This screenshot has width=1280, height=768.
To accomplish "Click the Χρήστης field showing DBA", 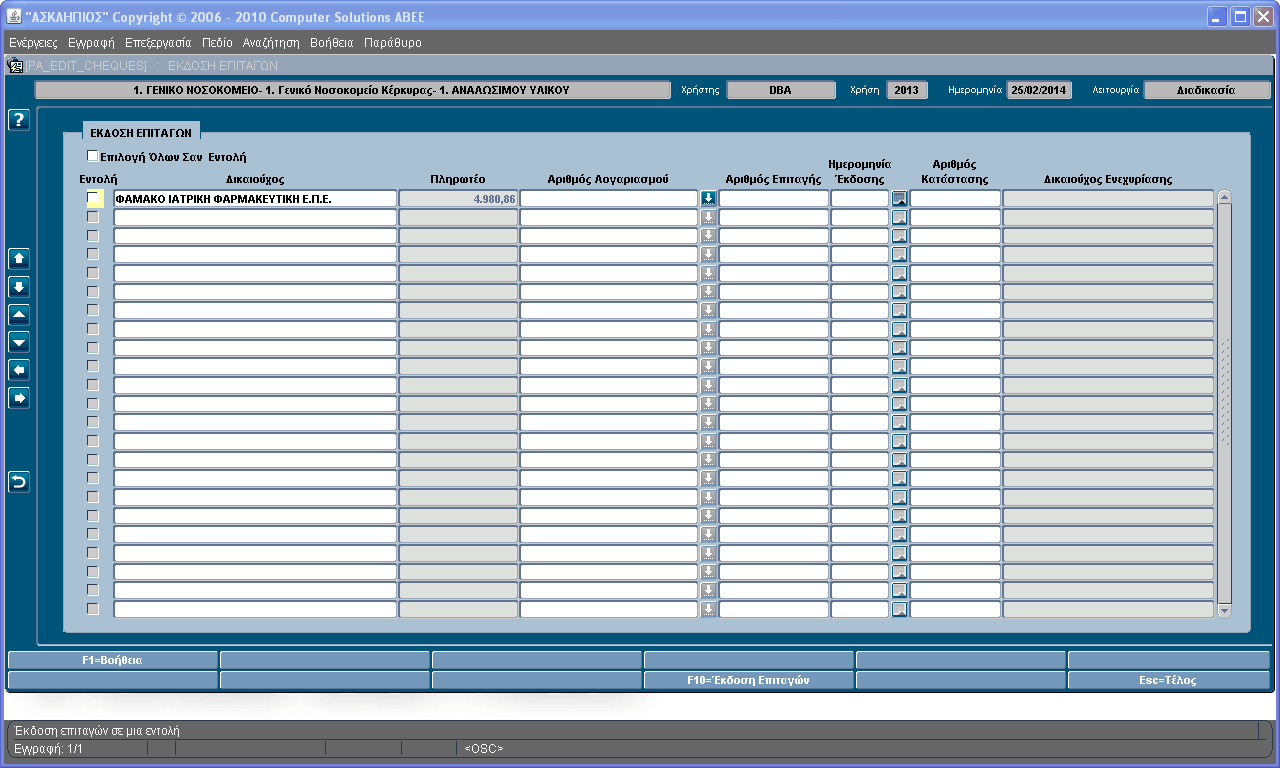I will pos(780,90).
